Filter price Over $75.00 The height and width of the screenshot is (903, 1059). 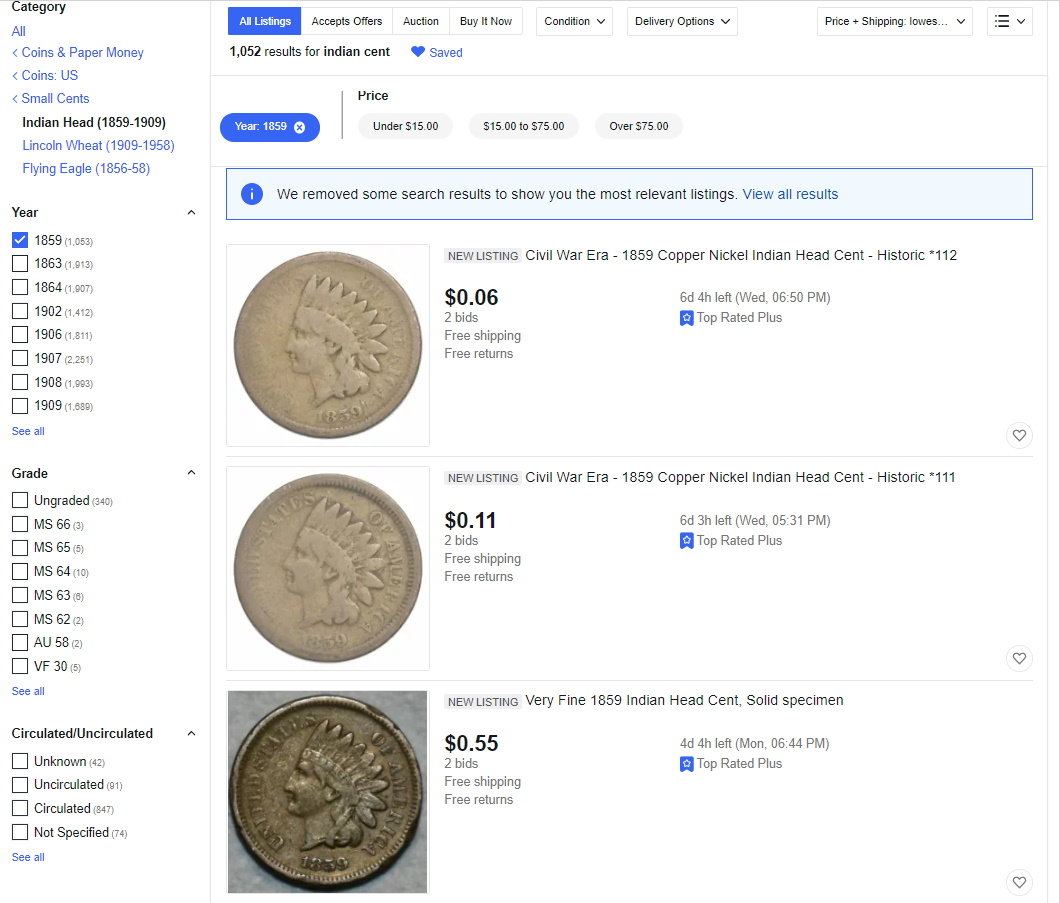(x=638, y=126)
